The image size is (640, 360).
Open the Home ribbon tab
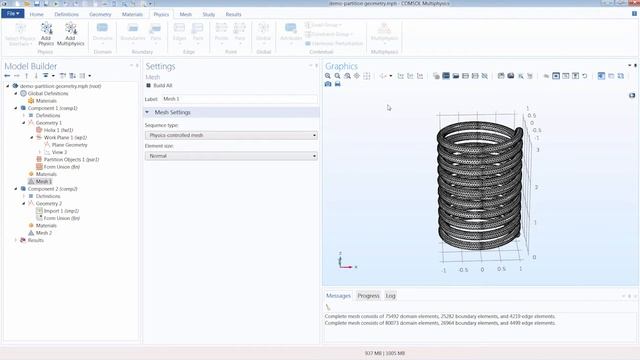(37, 14)
